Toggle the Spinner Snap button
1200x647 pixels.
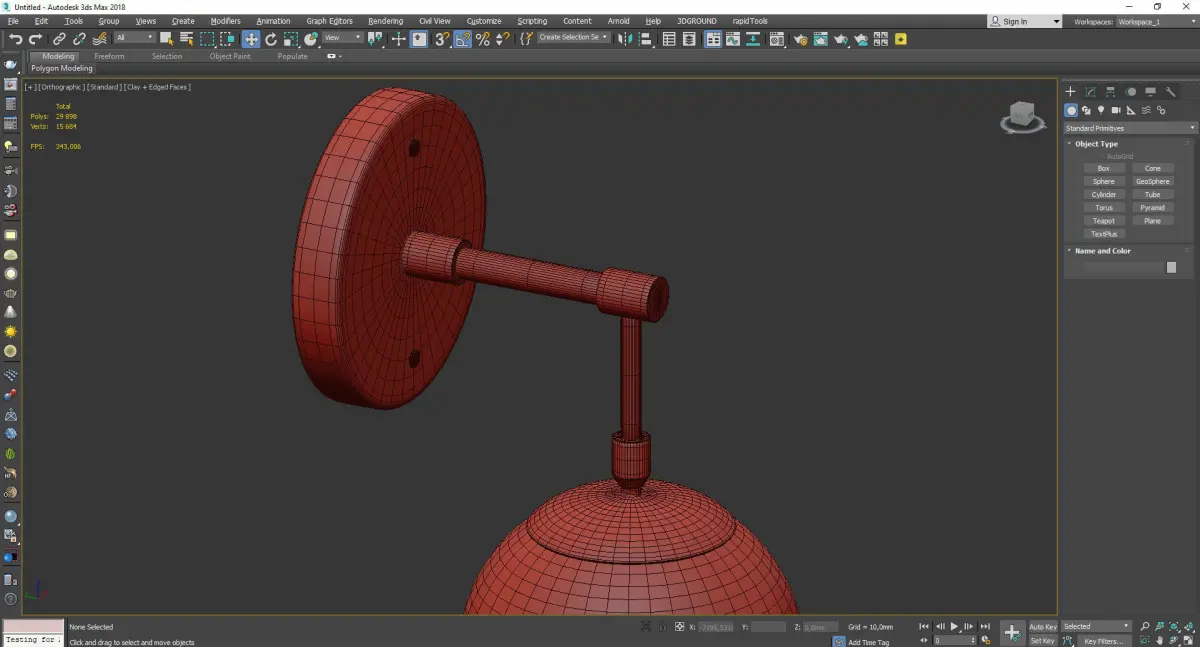pos(503,39)
